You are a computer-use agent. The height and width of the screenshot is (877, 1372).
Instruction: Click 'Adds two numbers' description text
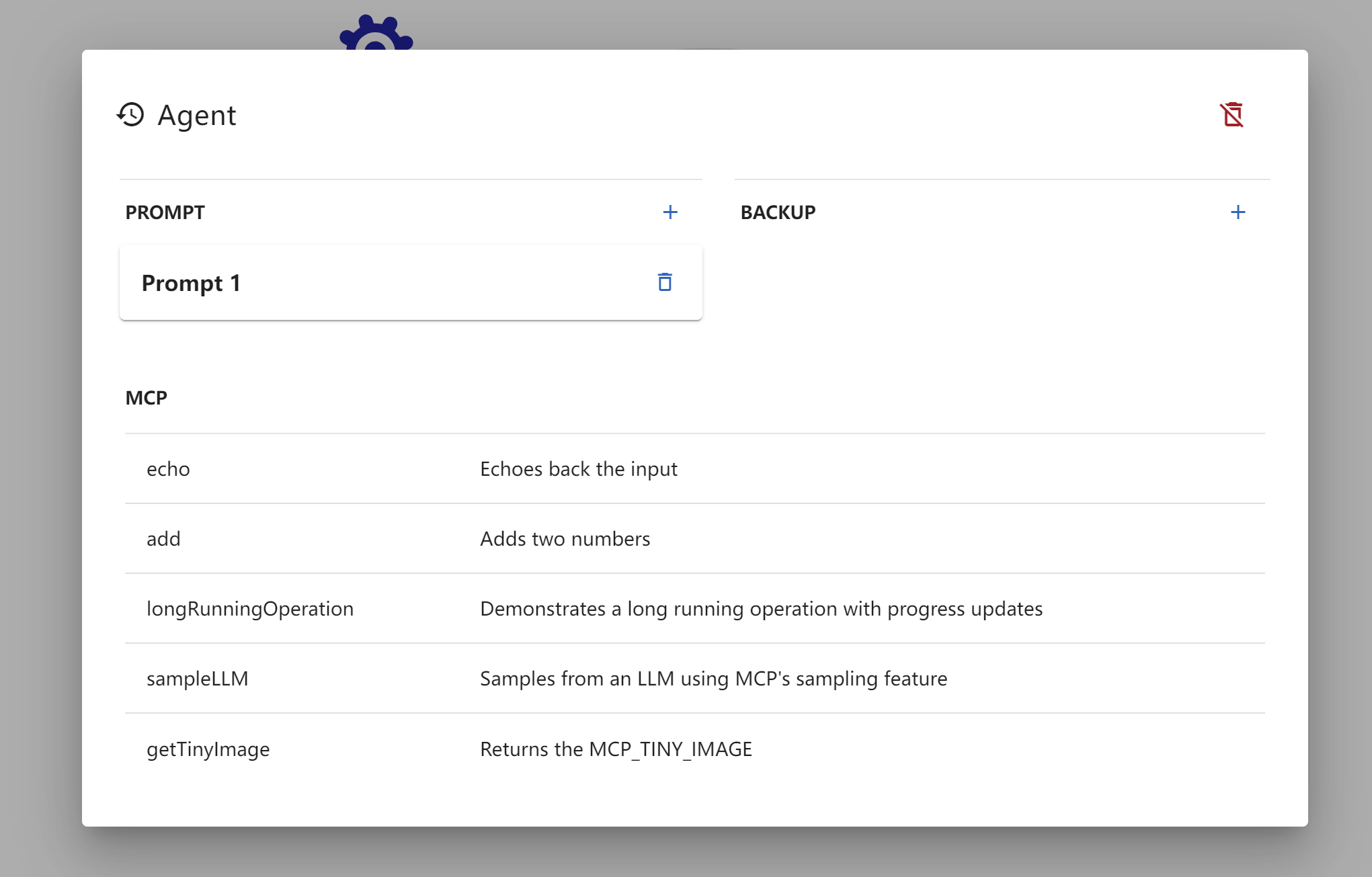[565, 539]
